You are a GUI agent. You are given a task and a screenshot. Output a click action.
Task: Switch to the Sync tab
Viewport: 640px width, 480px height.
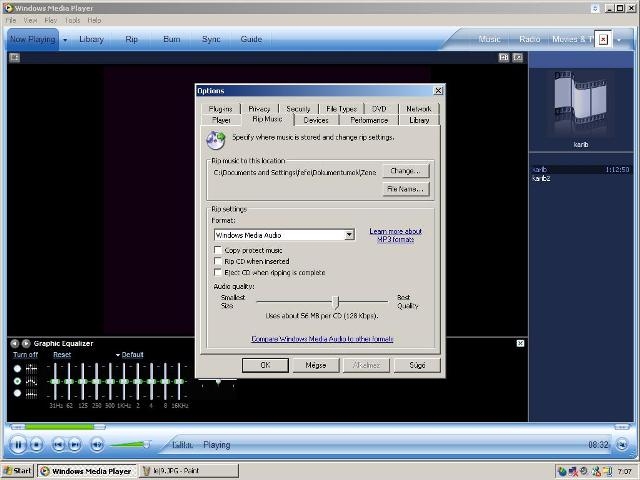pos(211,39)
